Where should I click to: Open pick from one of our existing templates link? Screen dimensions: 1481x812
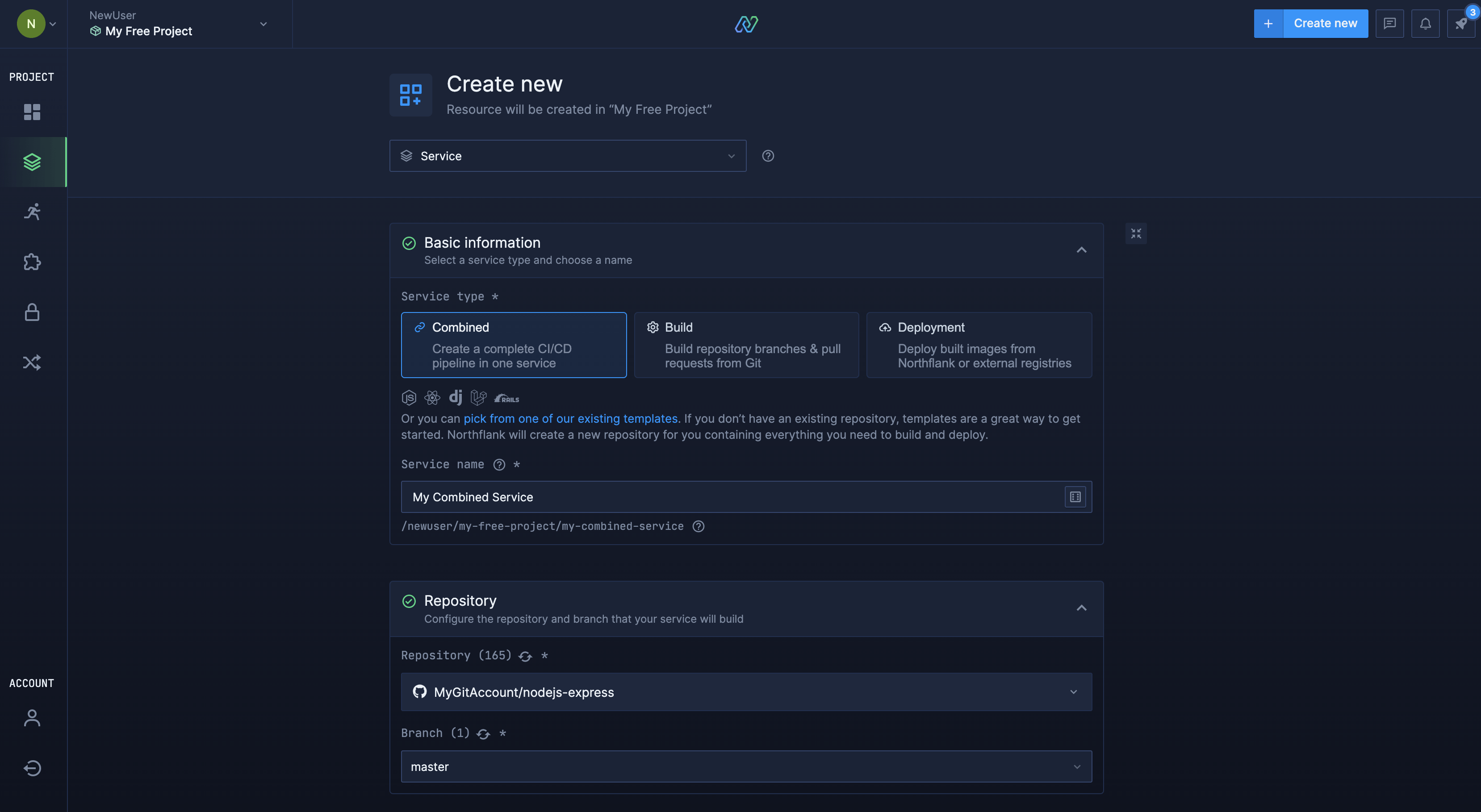click(x=570, y=418)
